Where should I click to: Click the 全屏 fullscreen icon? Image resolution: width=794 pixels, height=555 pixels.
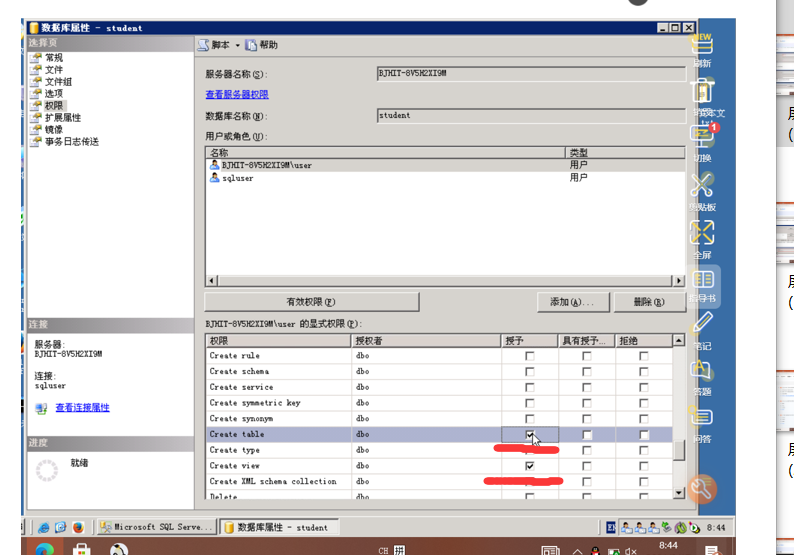702,232
